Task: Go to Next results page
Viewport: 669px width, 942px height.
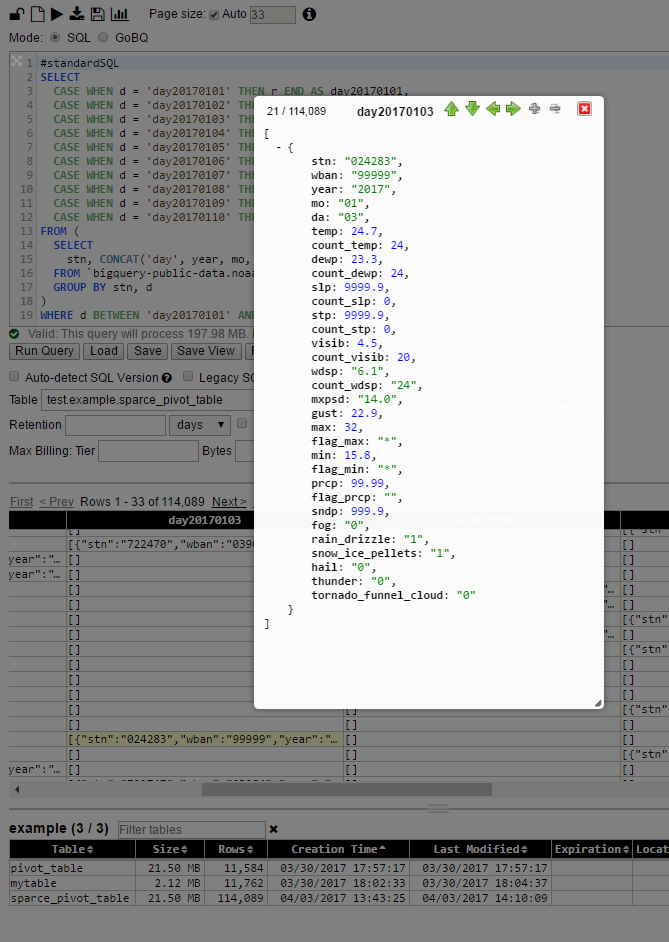Action: coord(229,502)
